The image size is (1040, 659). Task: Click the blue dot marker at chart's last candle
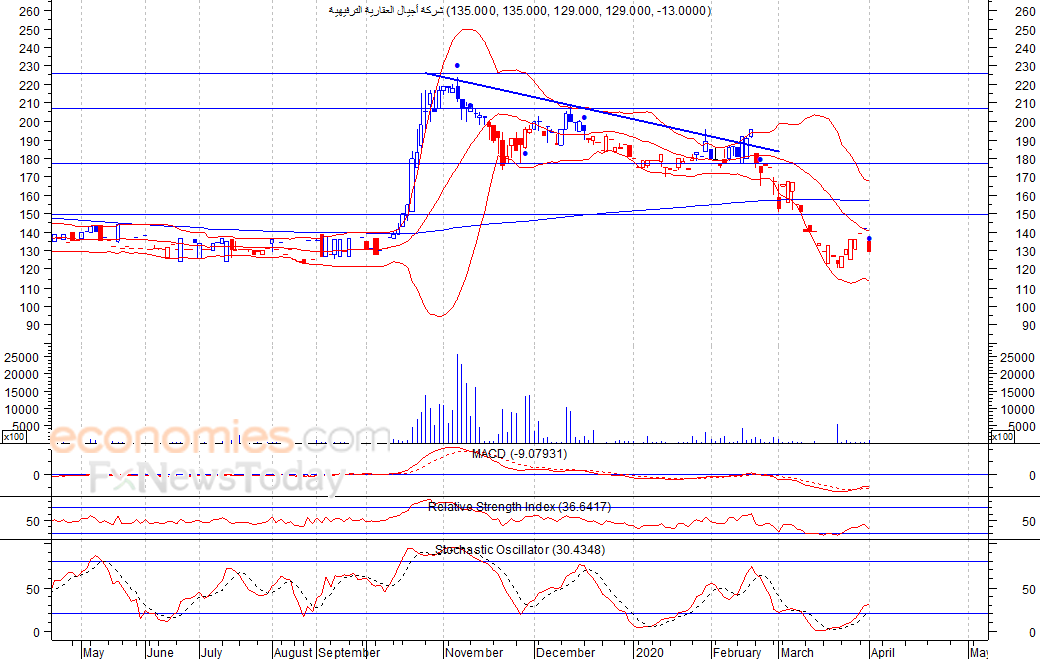870,238
